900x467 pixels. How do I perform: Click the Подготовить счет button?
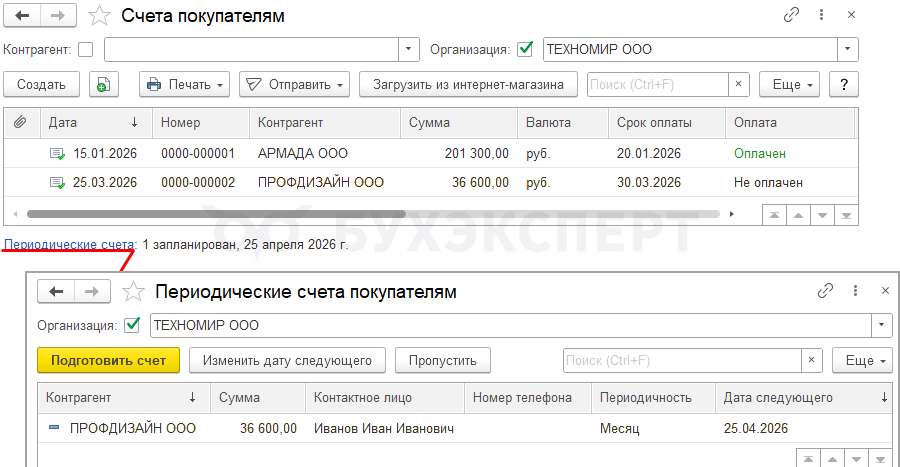[108, 360]
